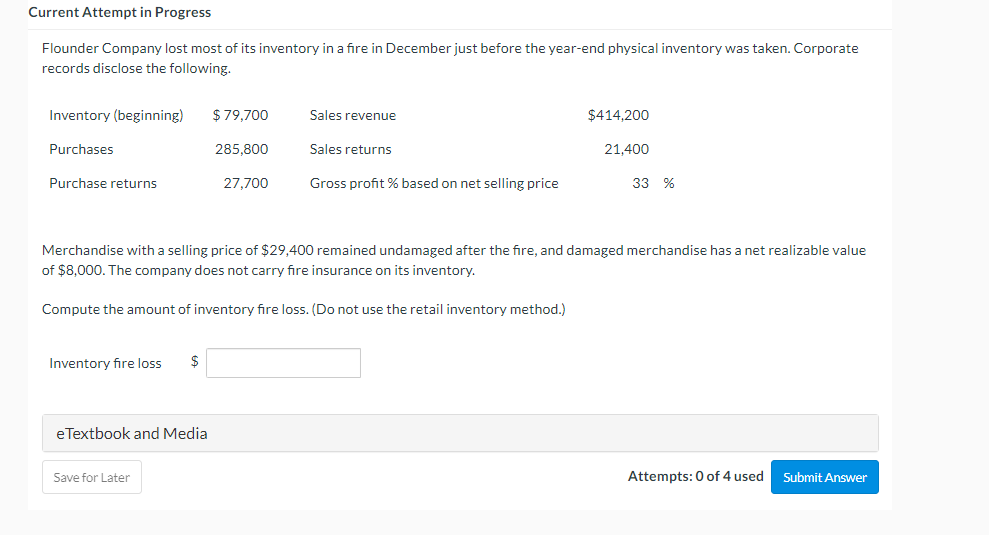
Task: Select the Sales revenue label
Action: coord(353,115)
